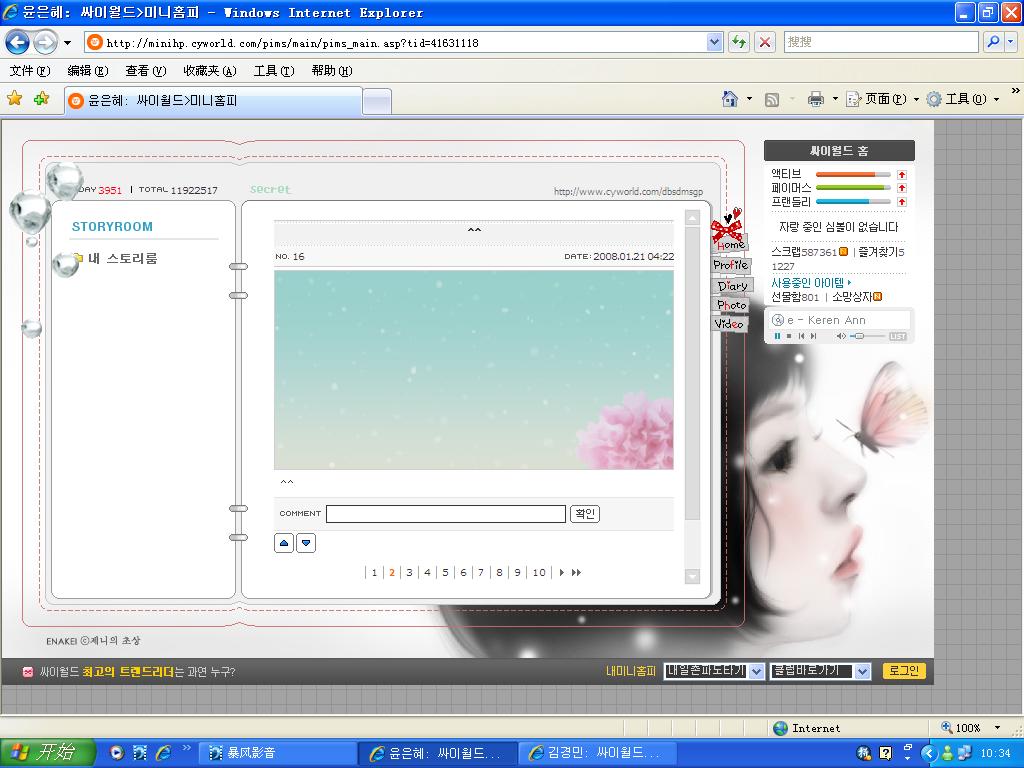
Task: Open the 帮助(H) menu
Action: [332, 71]
